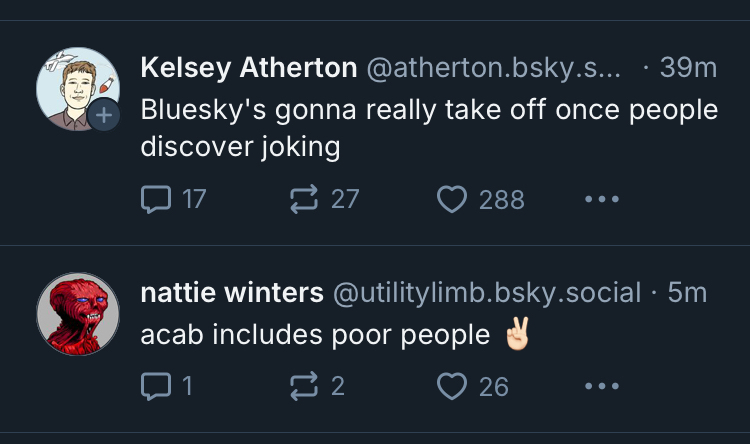Open repost options on Kelsey Atherton's post

click(301, 199)
